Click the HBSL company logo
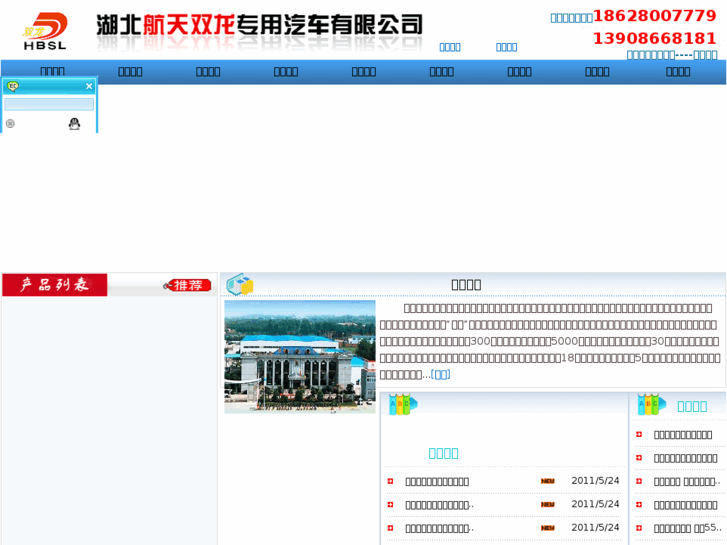The image size is (727, 545). click(45, 31)
